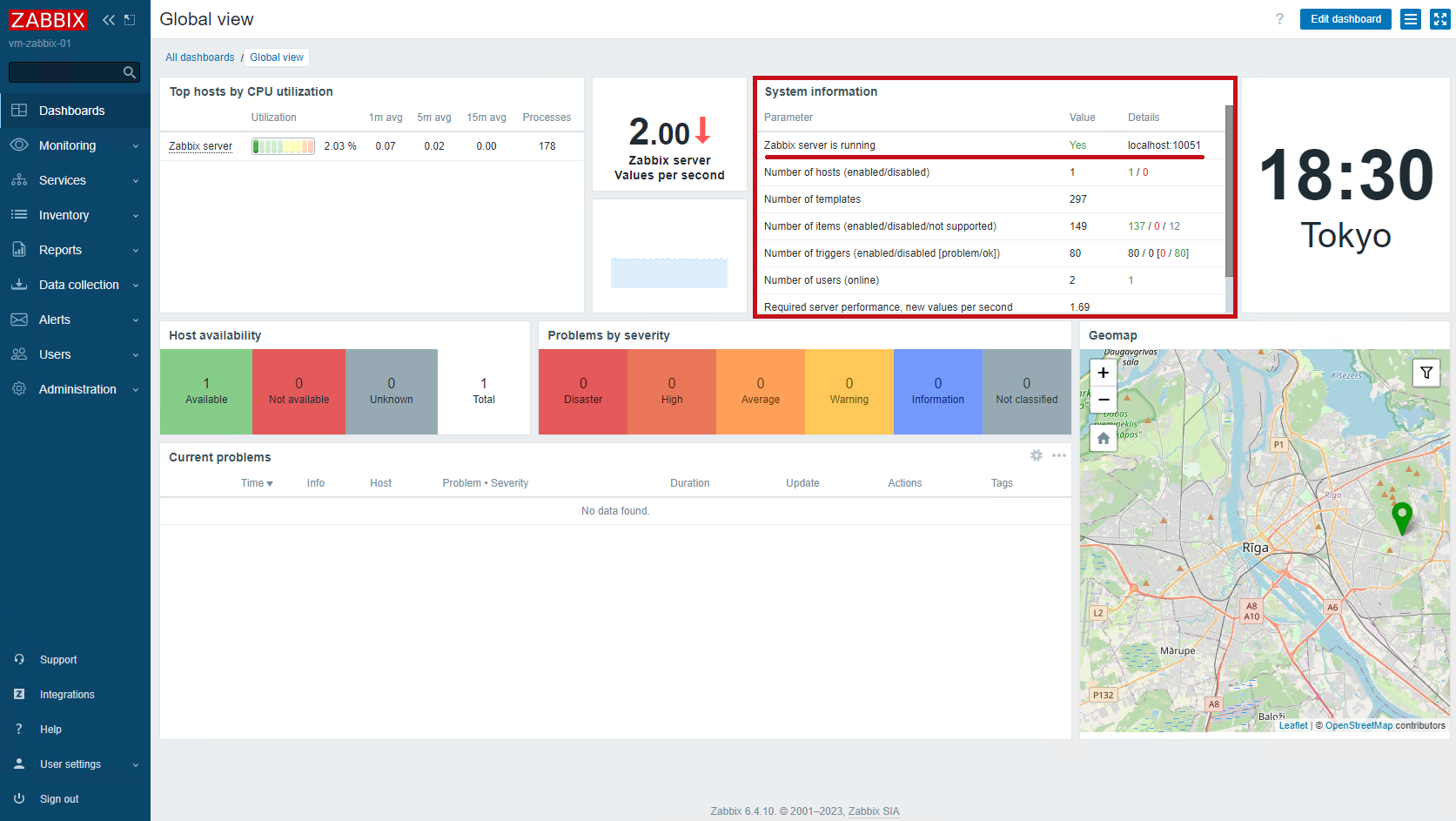The image size is (1456, 821).
Task: Click the Administration gear icon
Action: [x=19, y=389]
